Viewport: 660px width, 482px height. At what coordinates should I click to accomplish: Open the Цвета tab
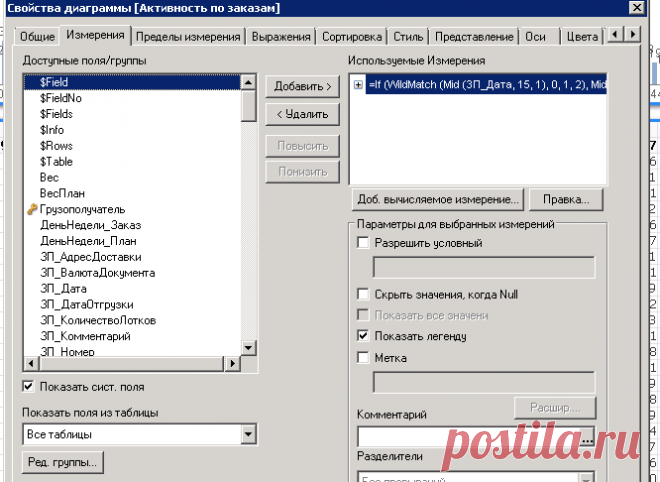coord(582,37)
